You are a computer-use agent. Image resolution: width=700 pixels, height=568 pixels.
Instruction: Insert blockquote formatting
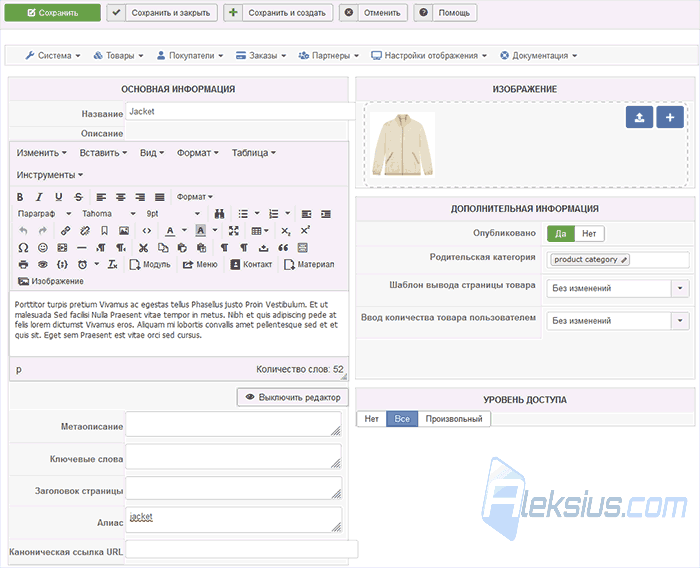(283, 248)
